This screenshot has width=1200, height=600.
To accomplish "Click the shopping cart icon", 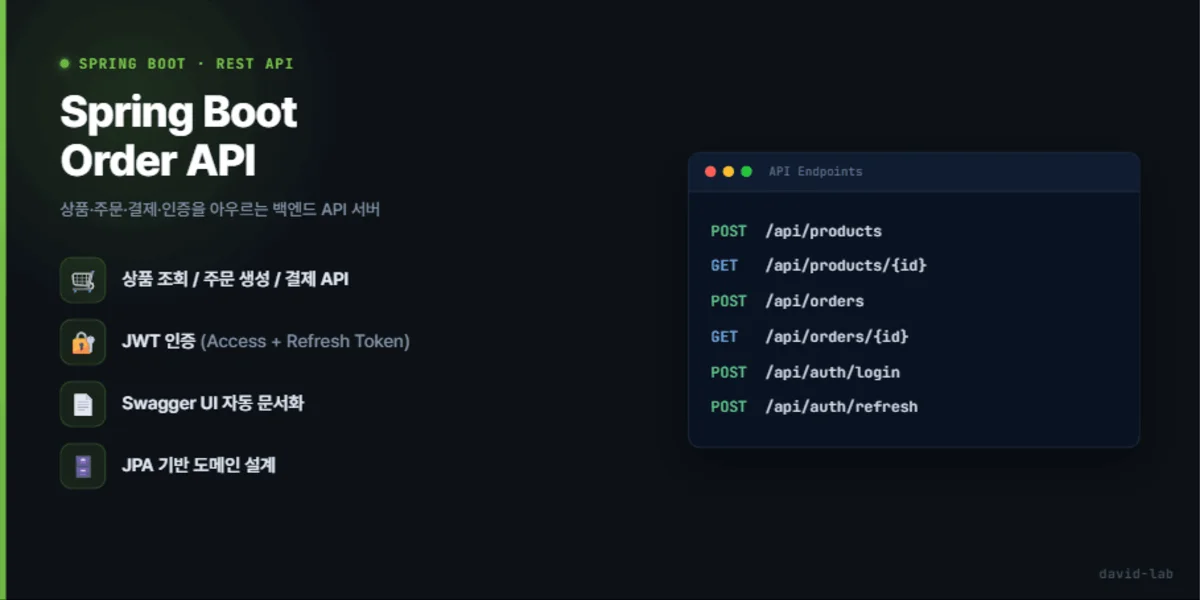I will [83, 280].
